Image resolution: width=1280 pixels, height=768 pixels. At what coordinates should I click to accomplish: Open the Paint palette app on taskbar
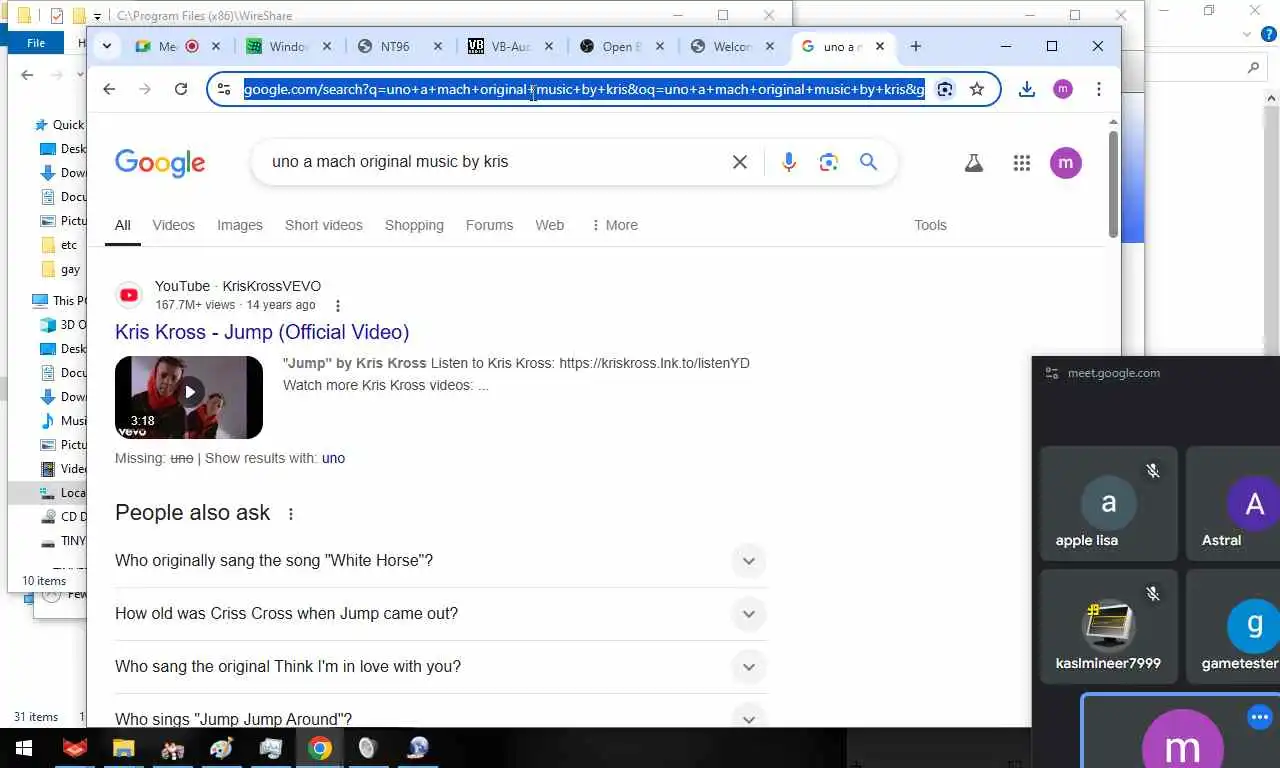pos(221,748)
